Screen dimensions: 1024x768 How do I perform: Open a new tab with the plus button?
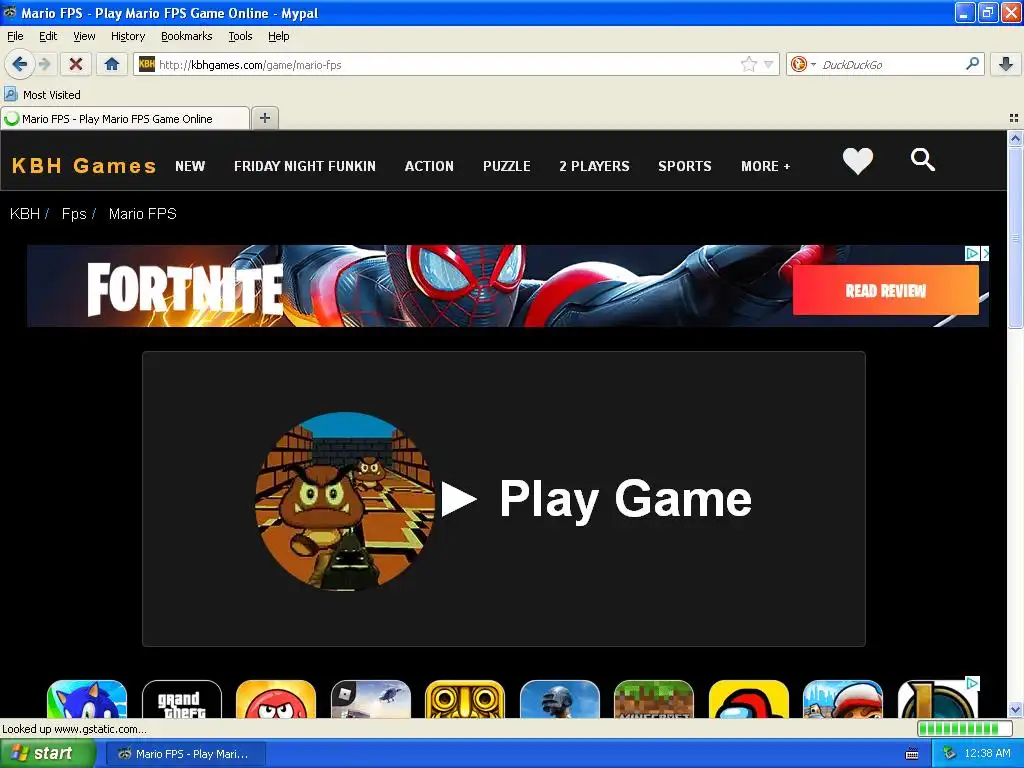(264, 118)
